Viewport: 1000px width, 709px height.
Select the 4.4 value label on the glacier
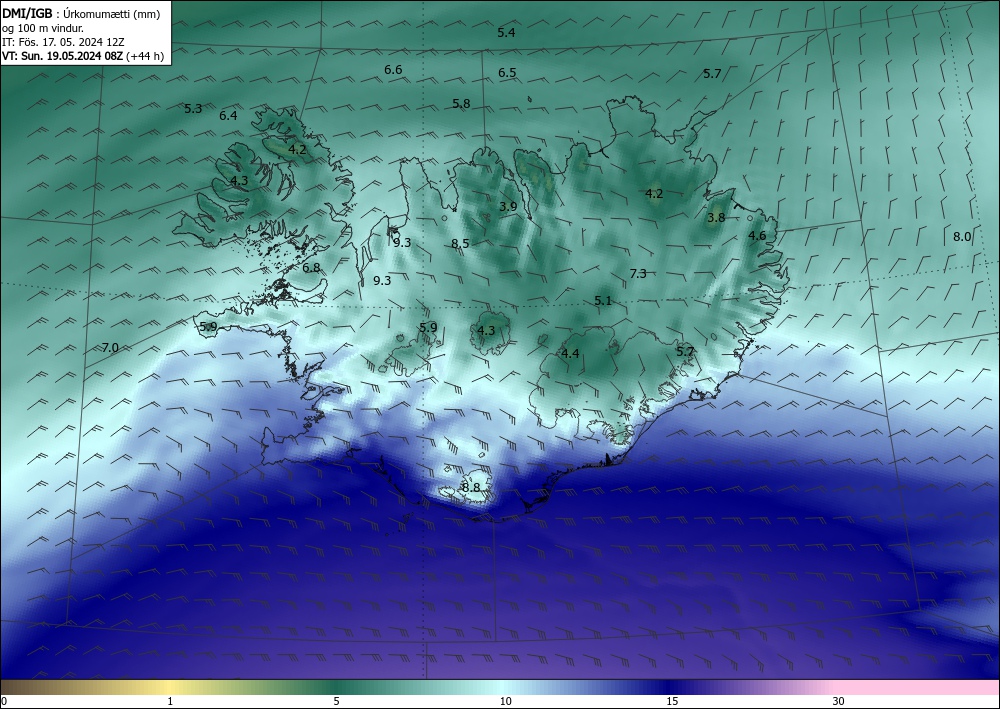pos(570,353)
